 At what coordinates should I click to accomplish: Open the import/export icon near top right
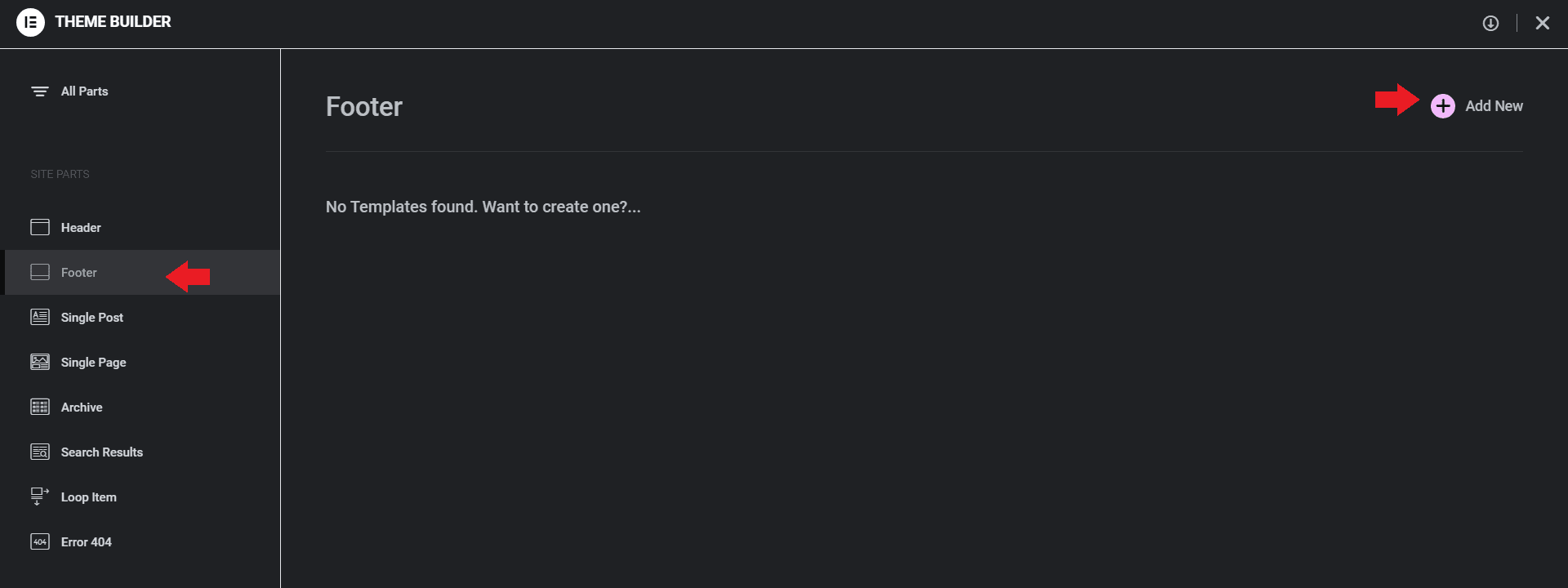click(1491, 23)
